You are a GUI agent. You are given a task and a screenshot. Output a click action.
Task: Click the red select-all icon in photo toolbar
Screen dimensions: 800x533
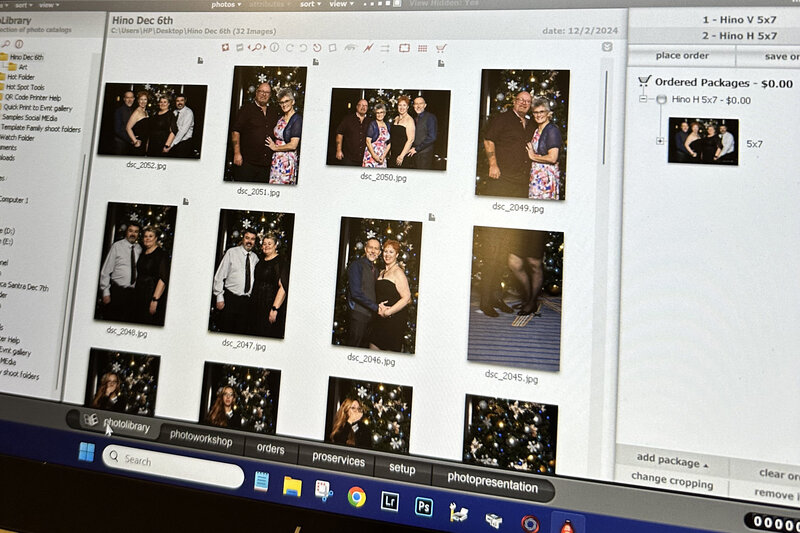point(225,47)
